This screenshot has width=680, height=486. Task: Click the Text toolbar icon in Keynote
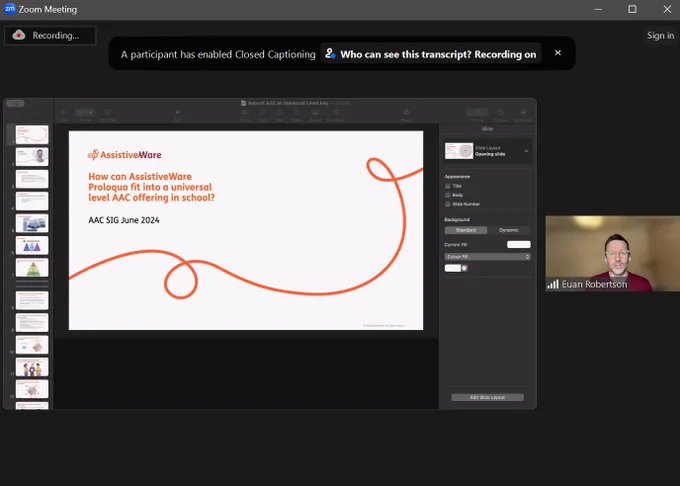279,112
